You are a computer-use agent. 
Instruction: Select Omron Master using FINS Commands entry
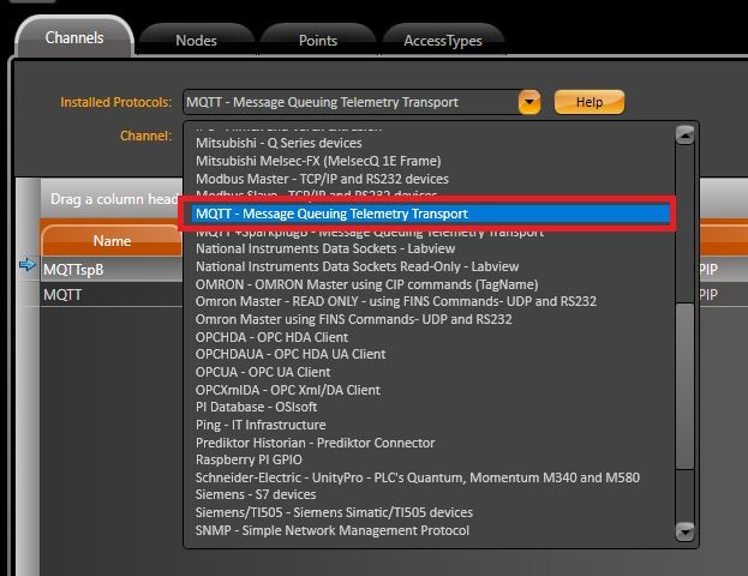(353, 319)
